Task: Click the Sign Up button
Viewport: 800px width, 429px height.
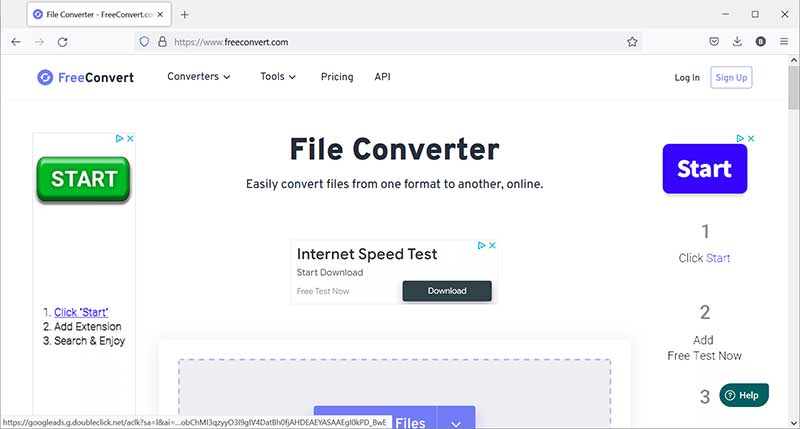Action: point(731,78)
